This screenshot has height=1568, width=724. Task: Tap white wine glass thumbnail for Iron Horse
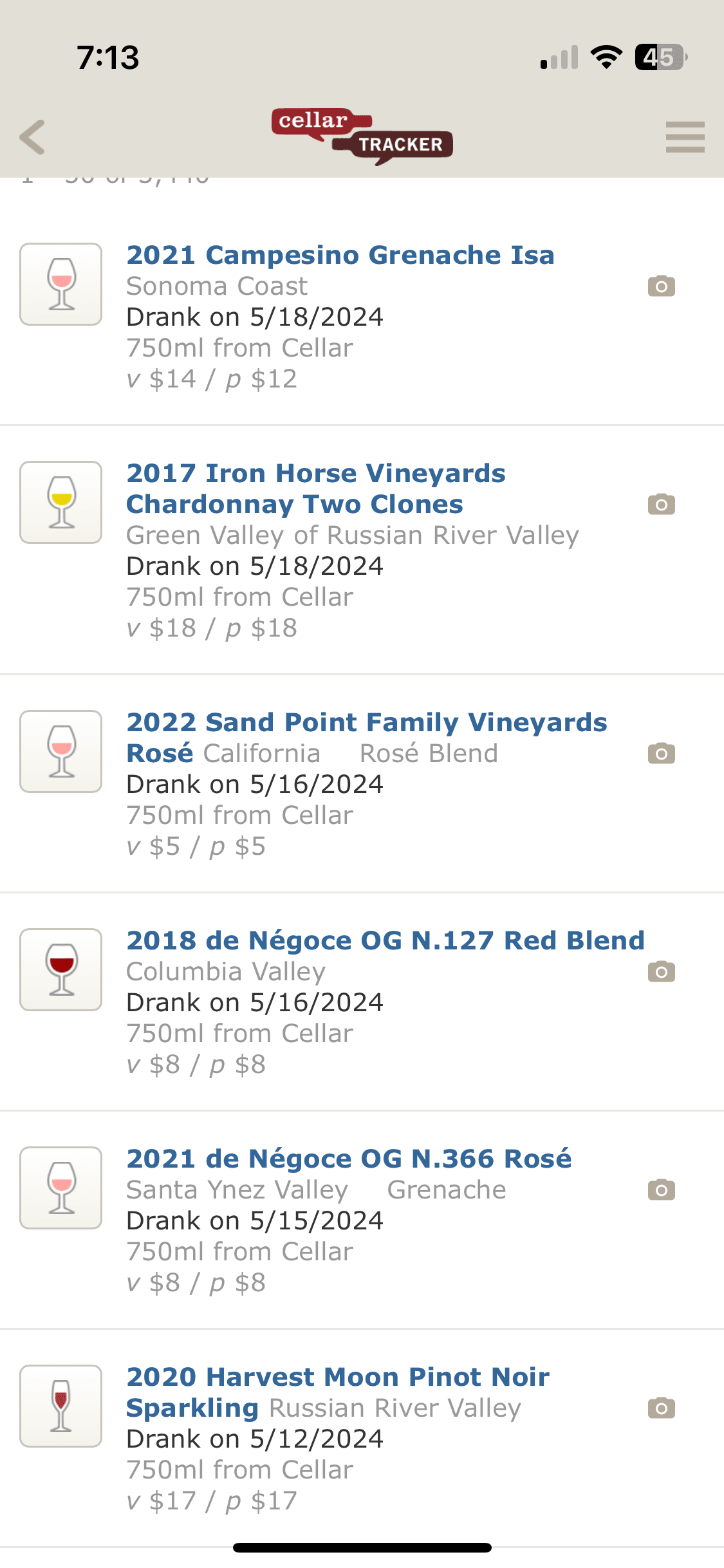[61, 502]
